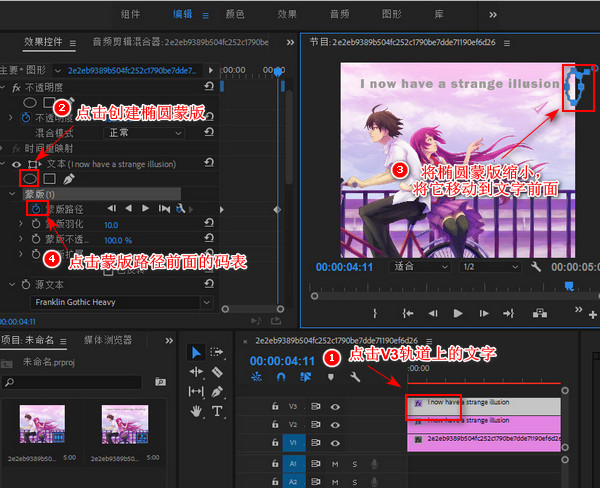Toggle V1 track output eye
The height and width of the screenshot is (488, 600).
335,443
